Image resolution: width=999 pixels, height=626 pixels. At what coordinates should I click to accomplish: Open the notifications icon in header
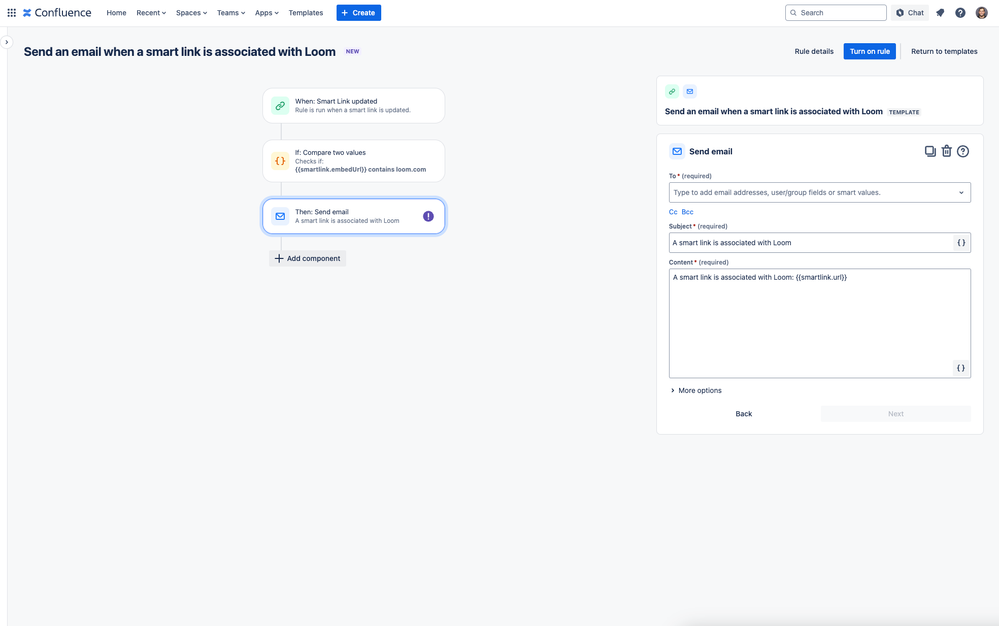[x=940, y=13]
